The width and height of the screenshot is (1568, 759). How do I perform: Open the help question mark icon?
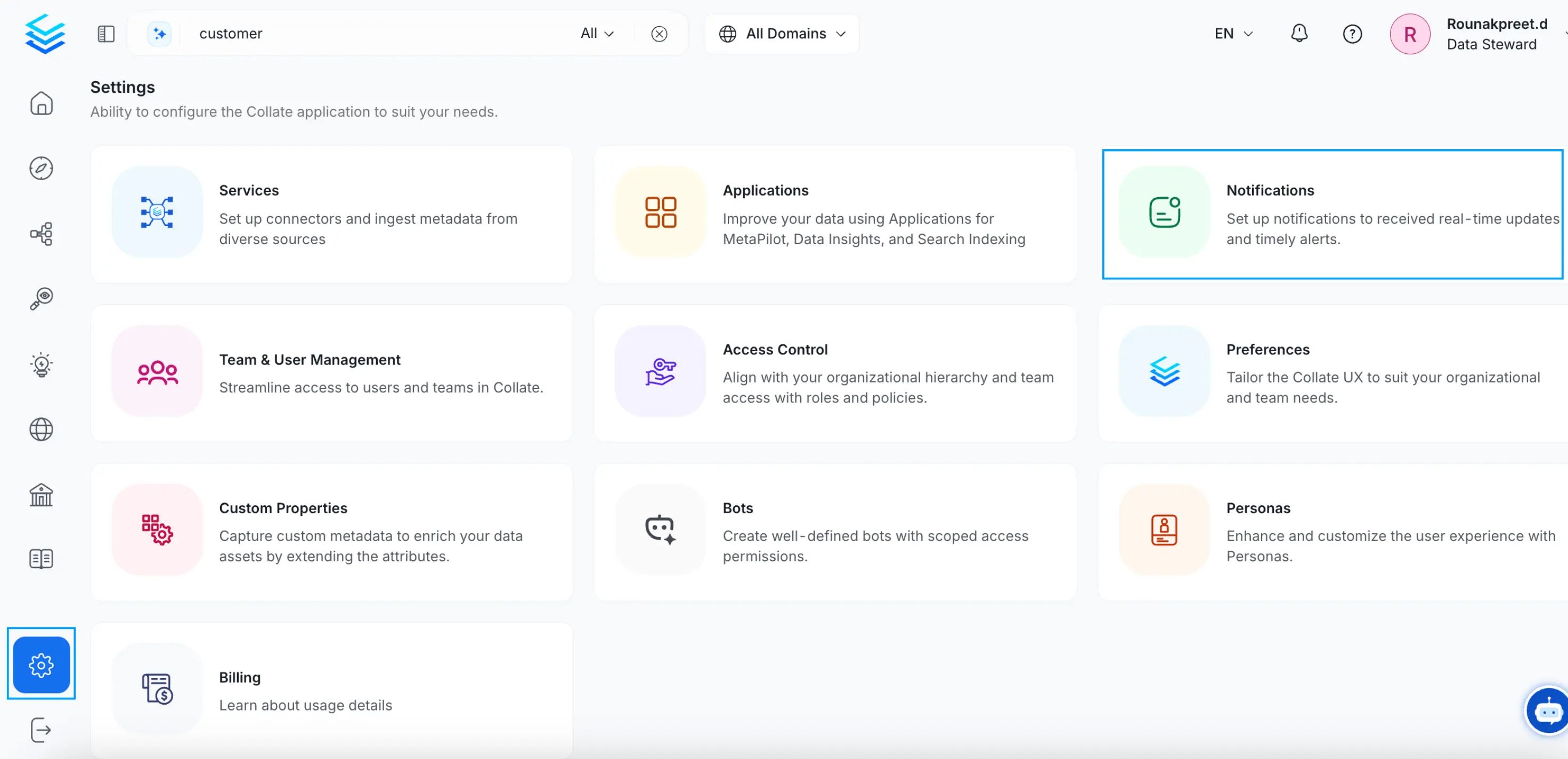[1352, 34]
